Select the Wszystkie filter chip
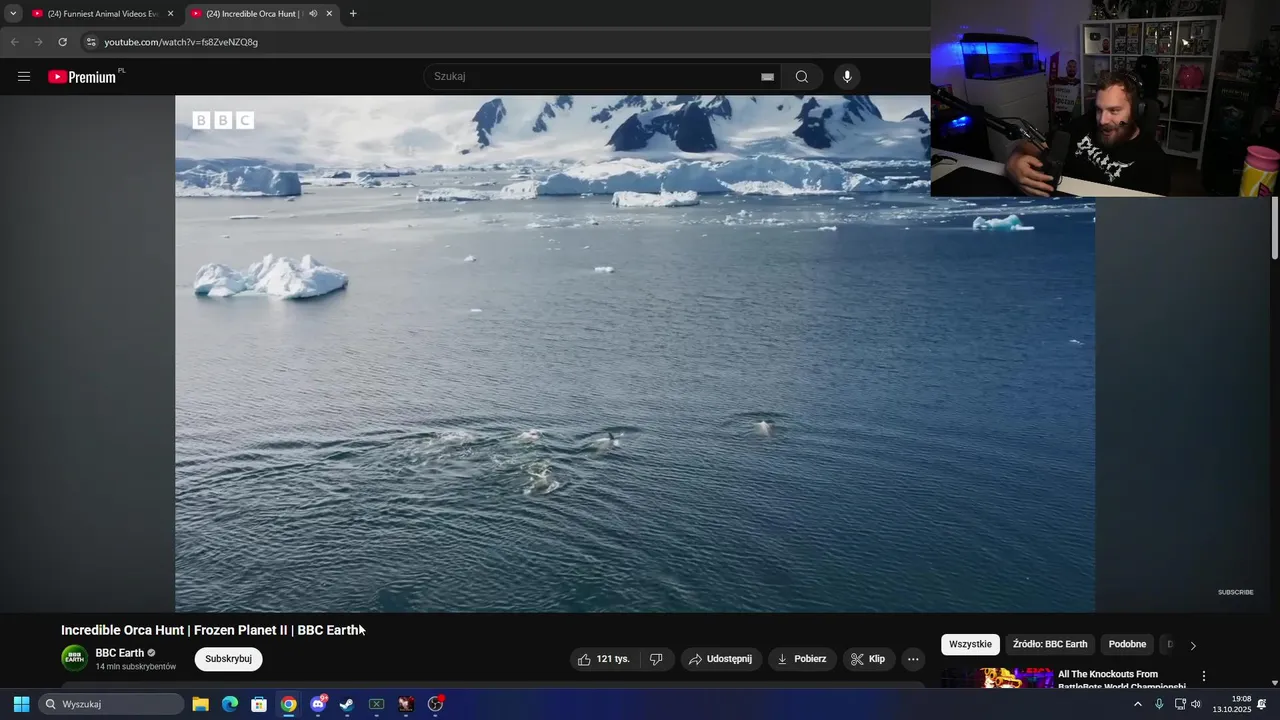Image resolution: width=1280 pixels, height=720 pixels. pos(970,645)
